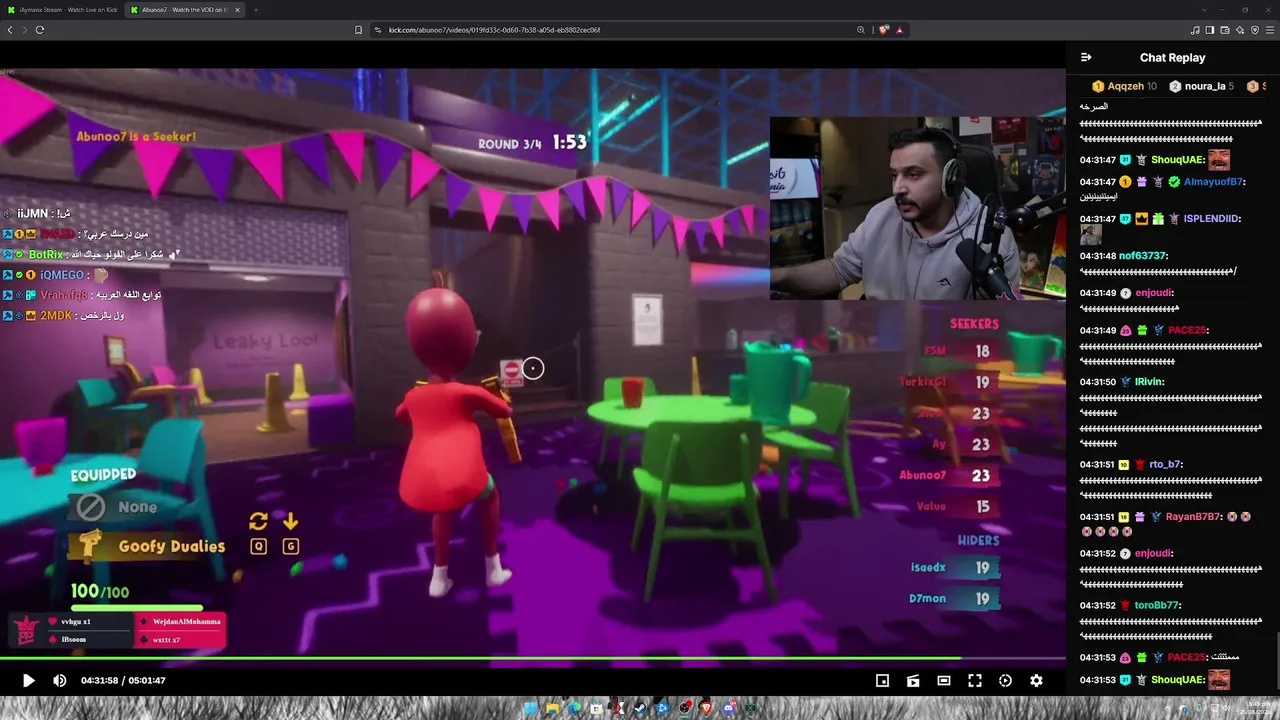The width and height of the screenshot is (1280, 720).
Task: Open the Xbox app from the taskbar
Action: [751, 709]
